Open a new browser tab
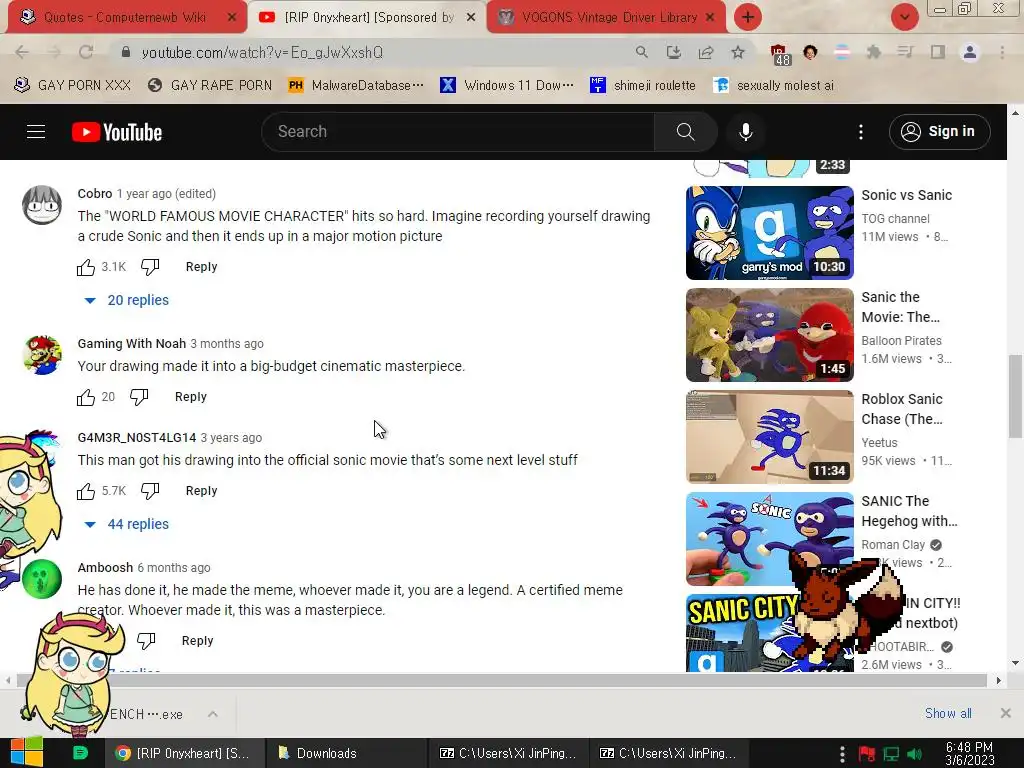Viewport: 1024px width, 768px height. pyautogui.click(x=748, y=17)
